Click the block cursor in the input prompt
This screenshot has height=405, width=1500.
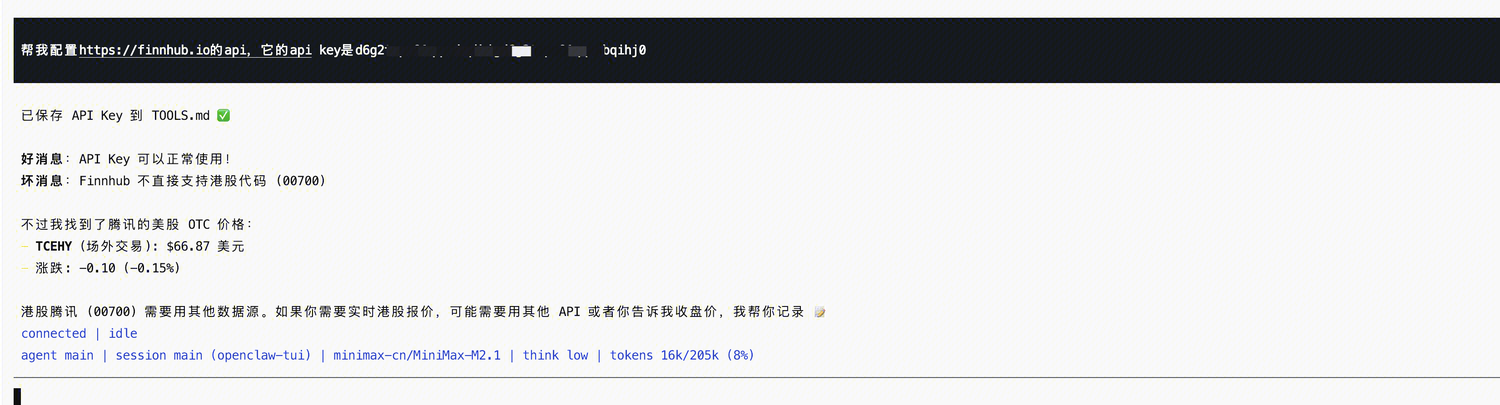point(17,396)
